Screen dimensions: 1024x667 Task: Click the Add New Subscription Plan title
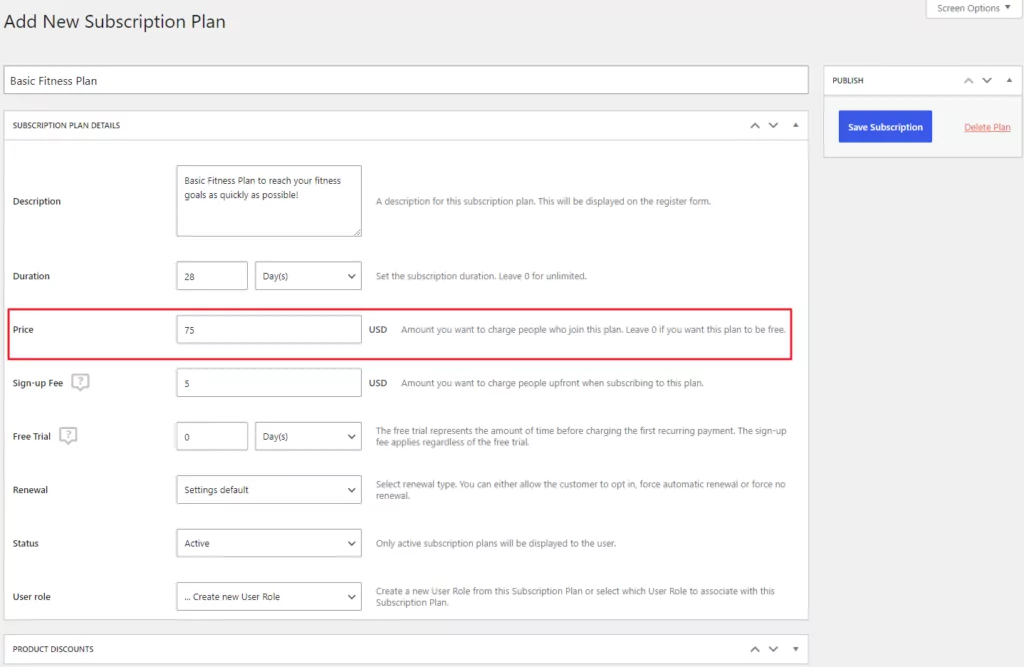[115, 22]
